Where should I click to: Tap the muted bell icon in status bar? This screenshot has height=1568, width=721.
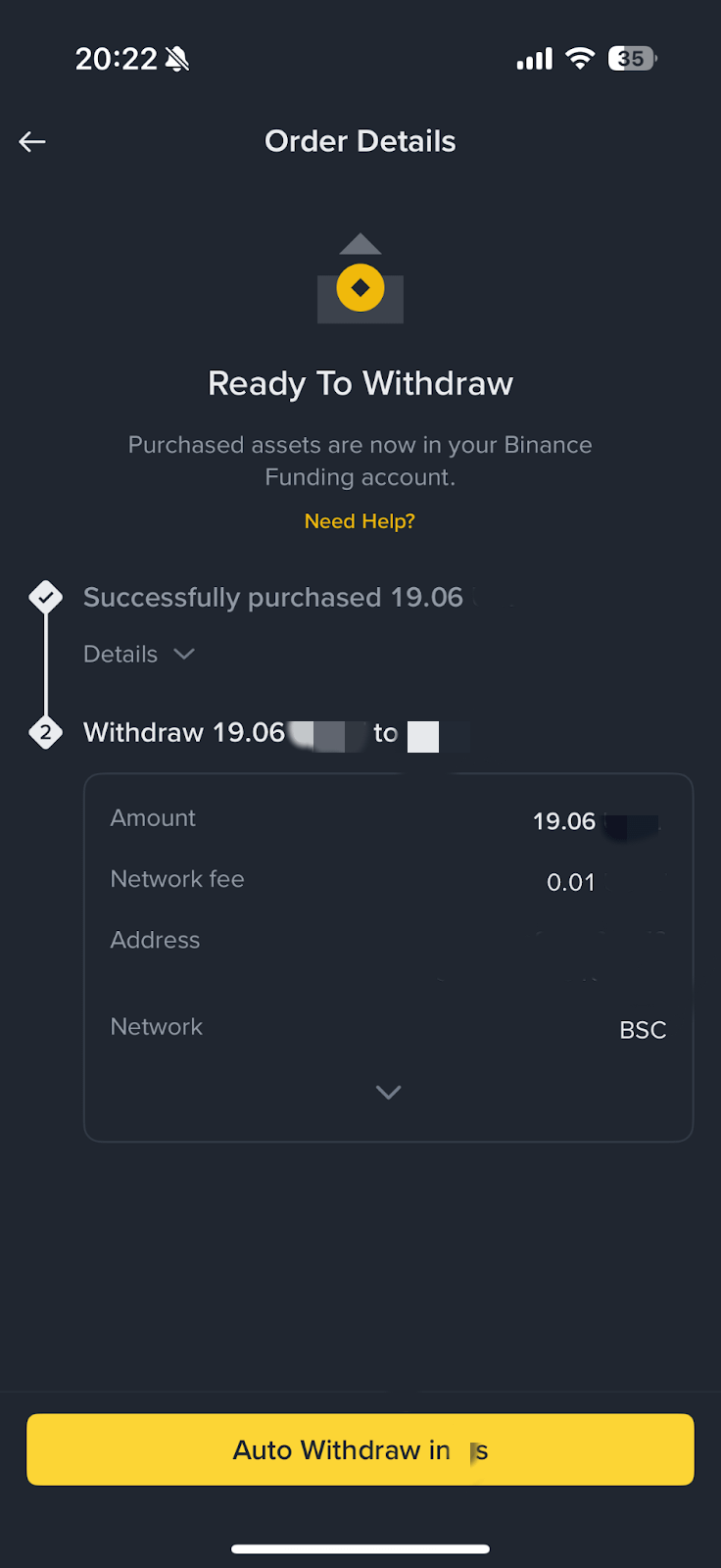(x=177, y=60)
